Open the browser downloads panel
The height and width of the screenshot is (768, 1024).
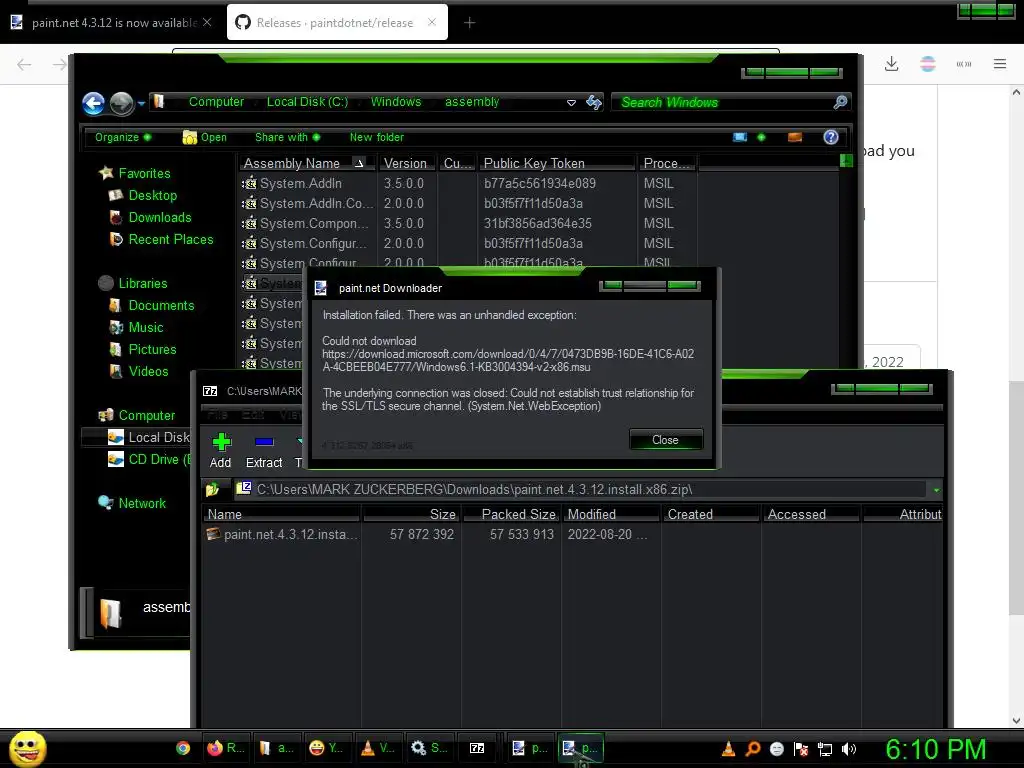[891, 63]
